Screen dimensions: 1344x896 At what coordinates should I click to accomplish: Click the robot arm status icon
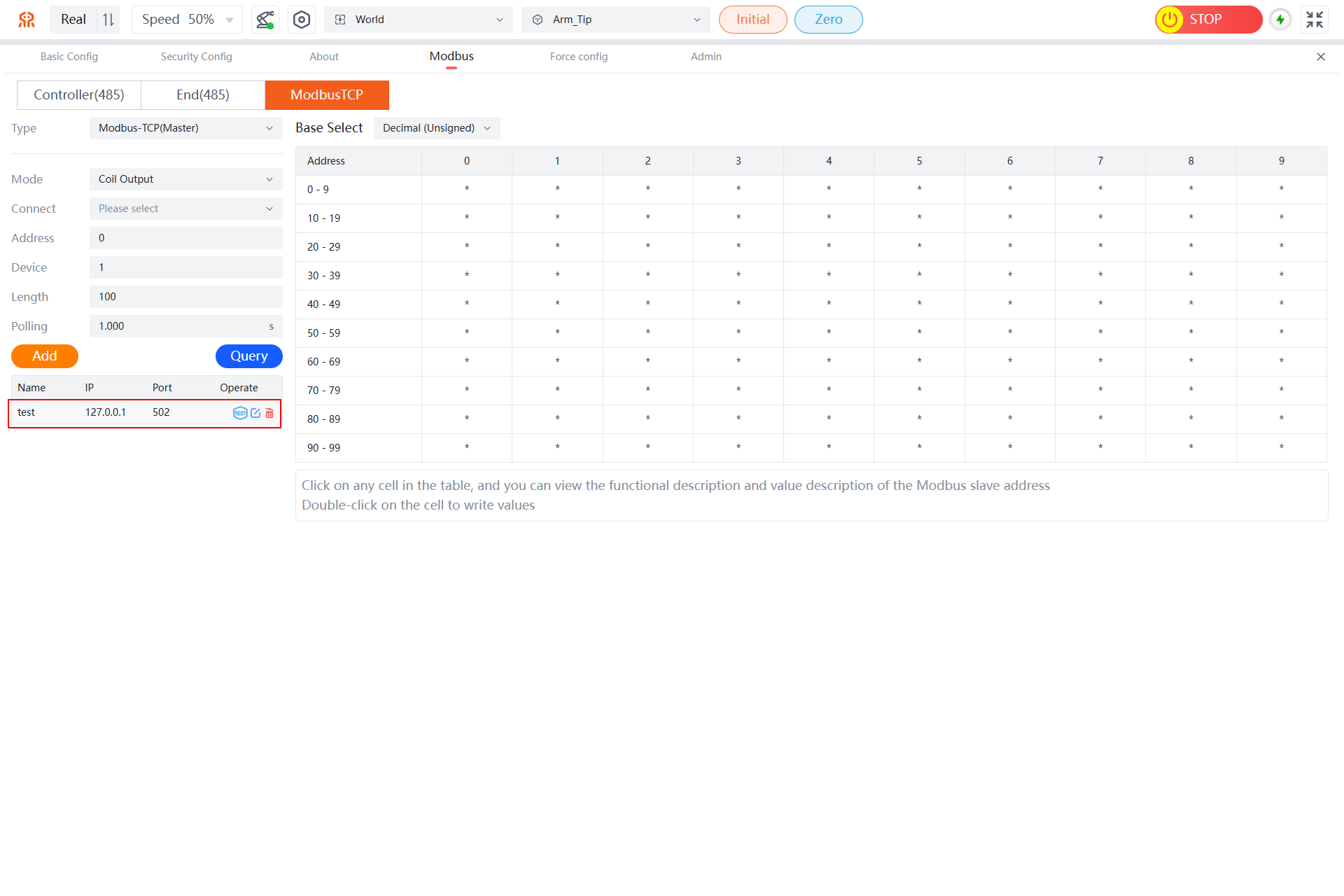(265, 20)
